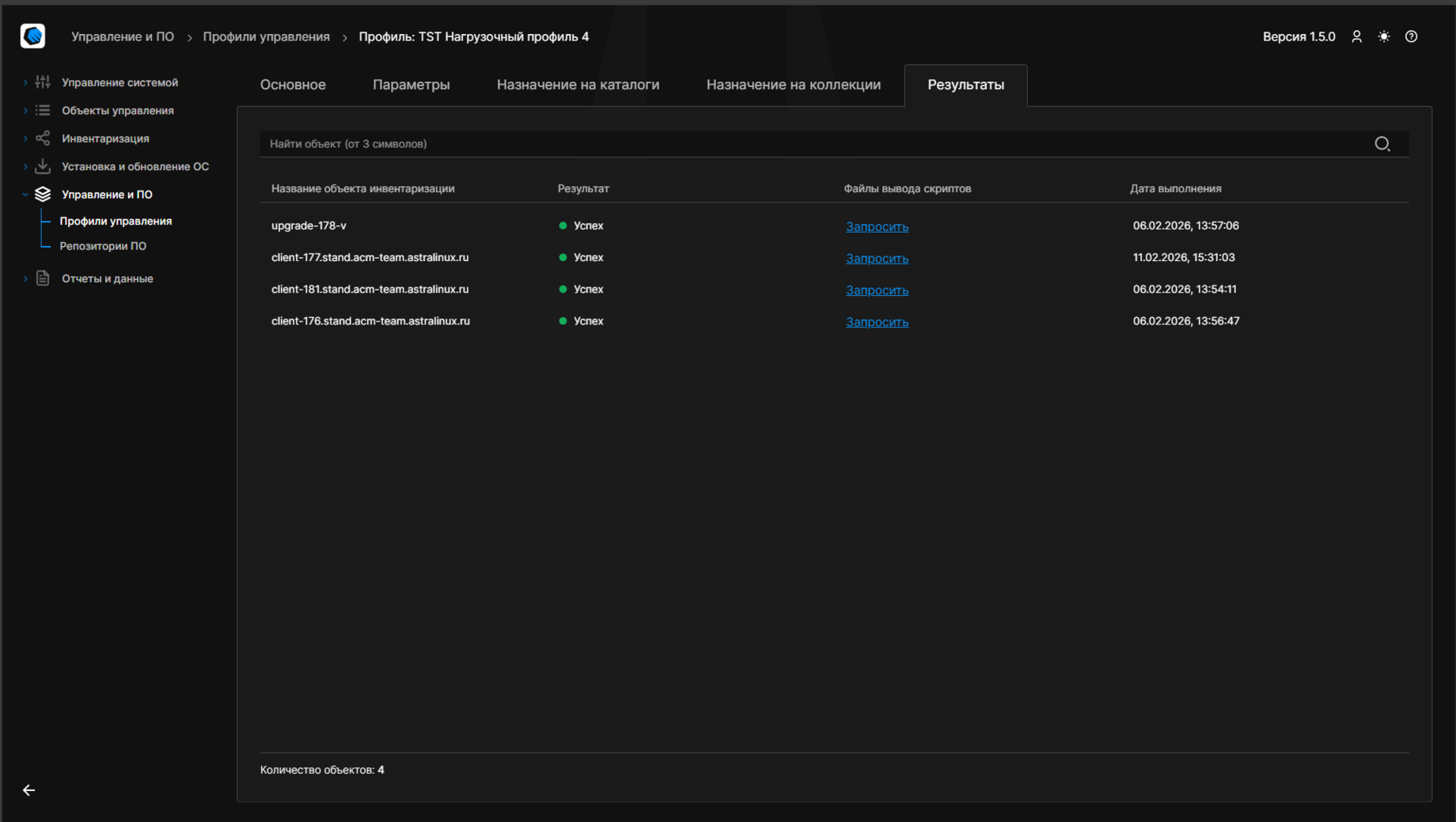
Task: Click the Установка и обновление ОС download icon
Action: (x=43, y=166)
